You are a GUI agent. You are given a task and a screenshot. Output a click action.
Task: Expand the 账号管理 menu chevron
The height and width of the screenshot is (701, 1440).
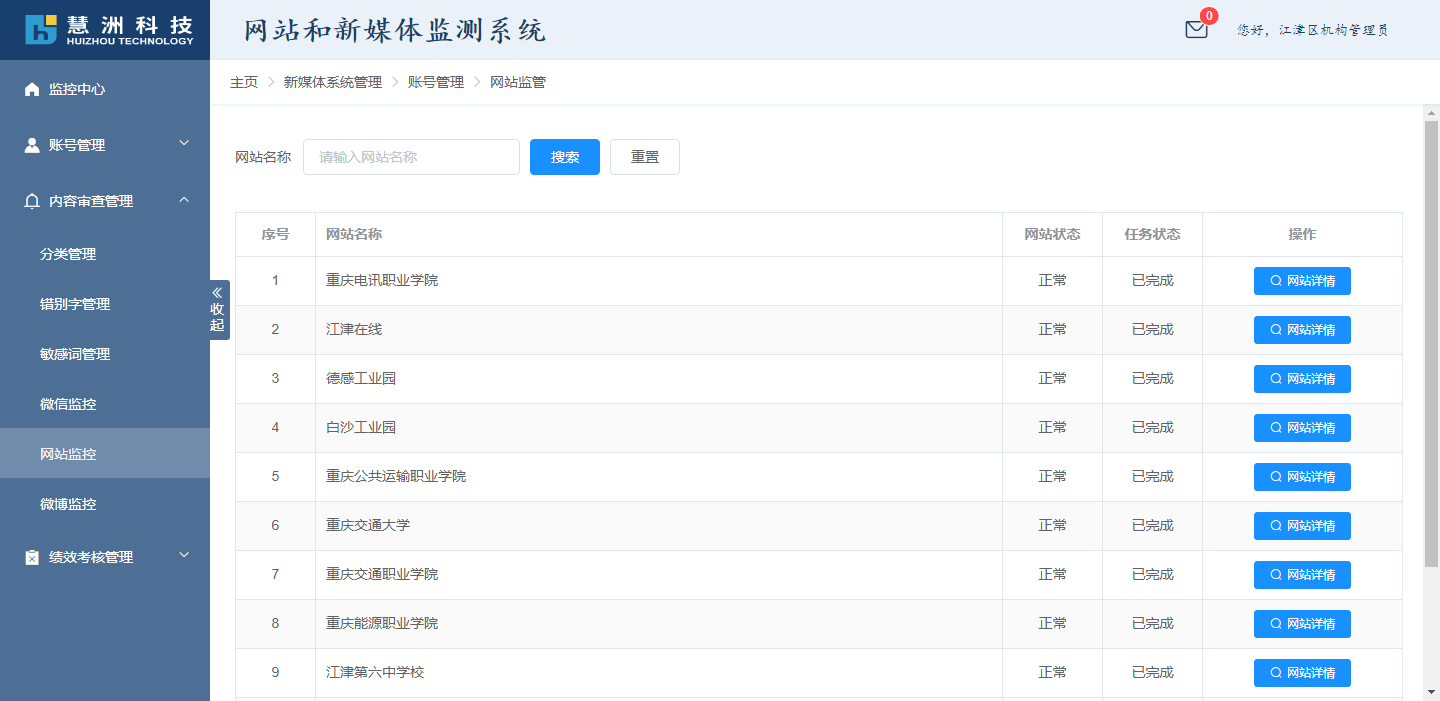click(184, 144)
